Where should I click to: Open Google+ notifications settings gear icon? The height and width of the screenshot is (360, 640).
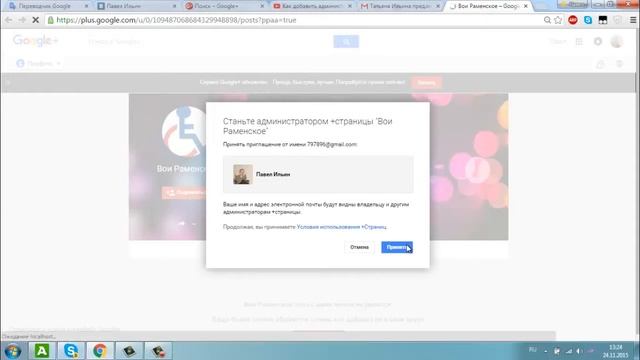(x=598, y=42)
